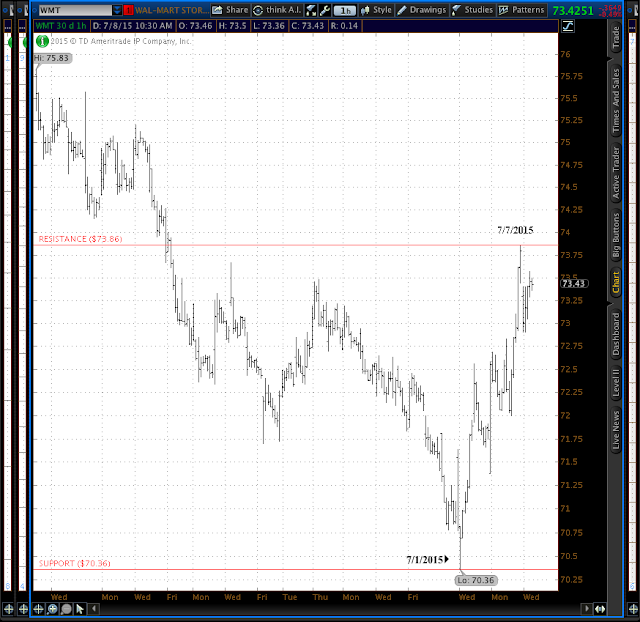Open the Trade sidebar tab
The height and width of the screenshot is (622, 640).
click(x=616, y=37)
